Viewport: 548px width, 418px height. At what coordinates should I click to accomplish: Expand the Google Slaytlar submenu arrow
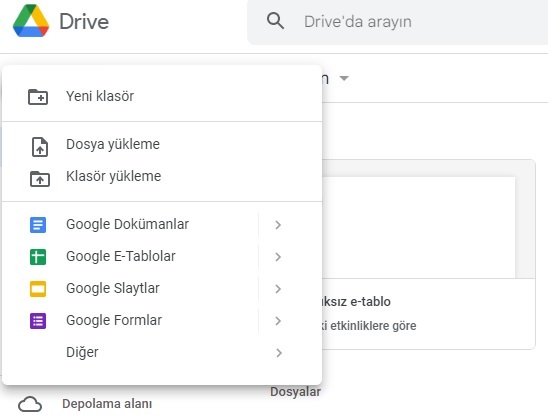(x=278, y=289)
